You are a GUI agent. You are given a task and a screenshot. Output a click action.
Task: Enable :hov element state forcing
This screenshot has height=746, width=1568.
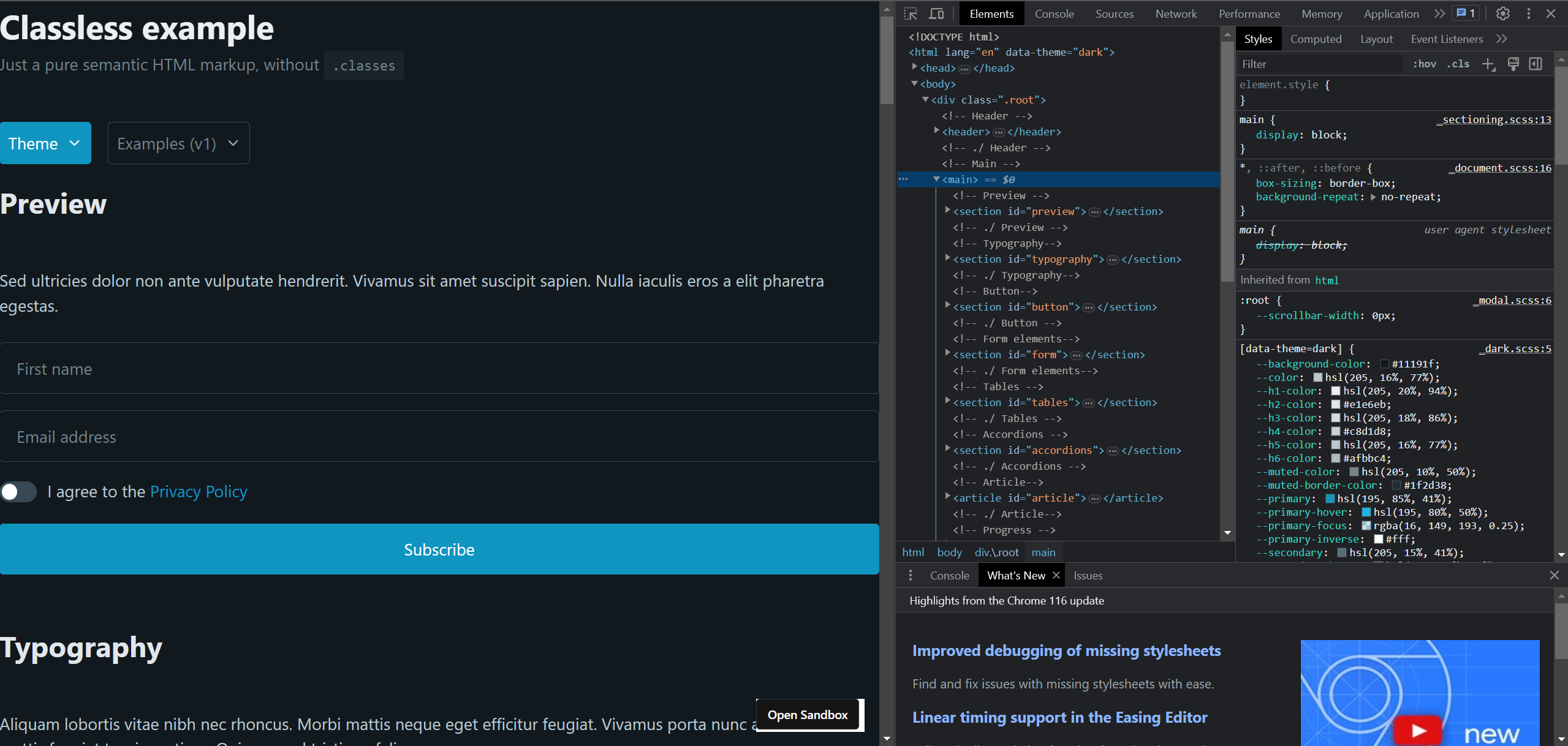pyautogui.click(x=1425, y=64)
